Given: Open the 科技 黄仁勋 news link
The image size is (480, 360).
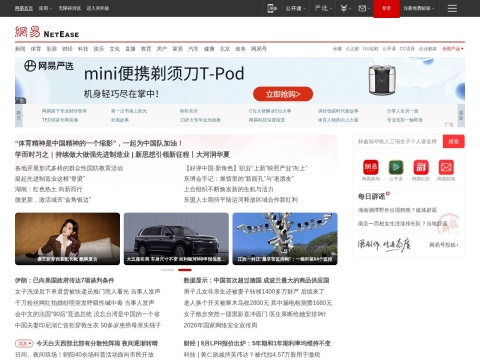Looking at the screenshot, I should (x=252, y=355).
